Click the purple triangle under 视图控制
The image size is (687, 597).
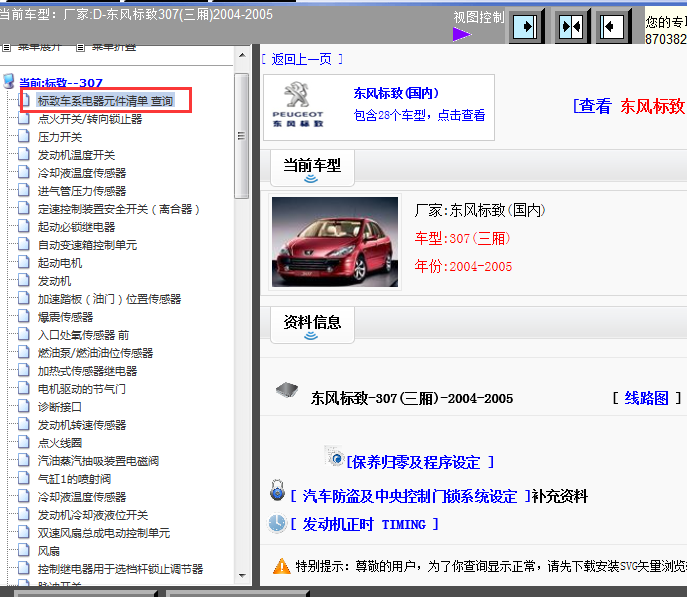click(461, 34)
